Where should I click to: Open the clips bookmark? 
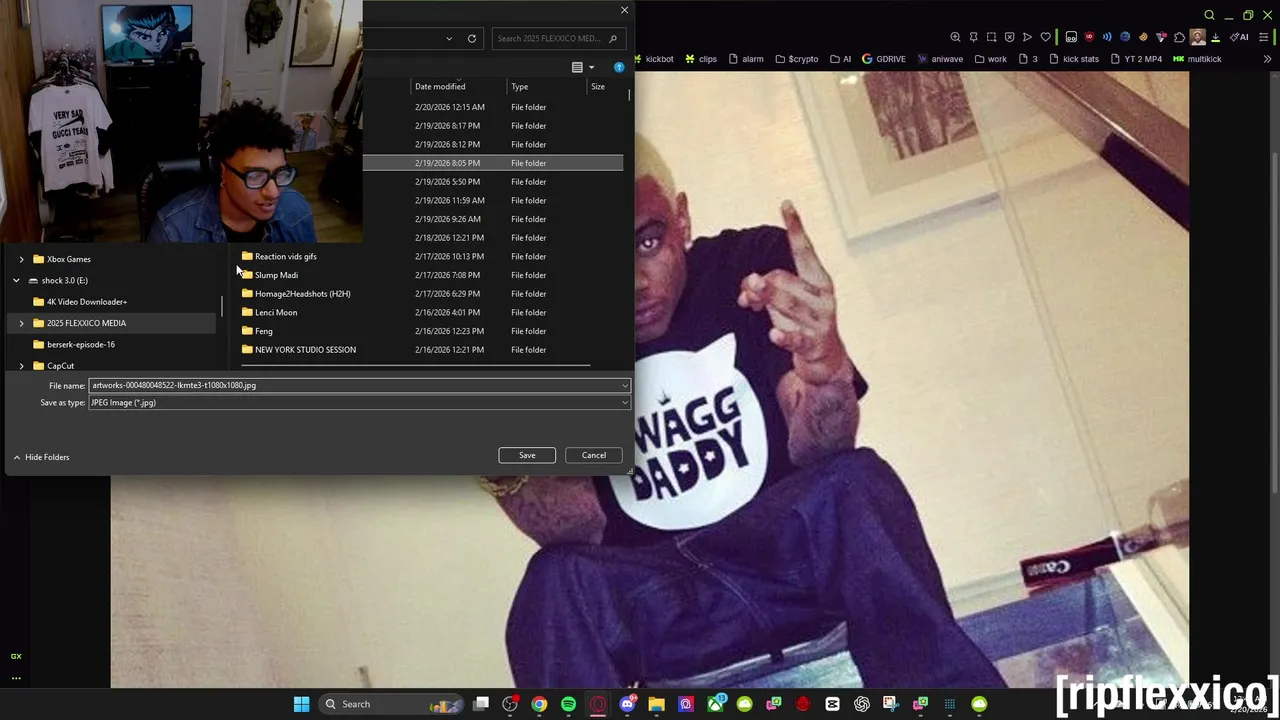tap(701, 59)
